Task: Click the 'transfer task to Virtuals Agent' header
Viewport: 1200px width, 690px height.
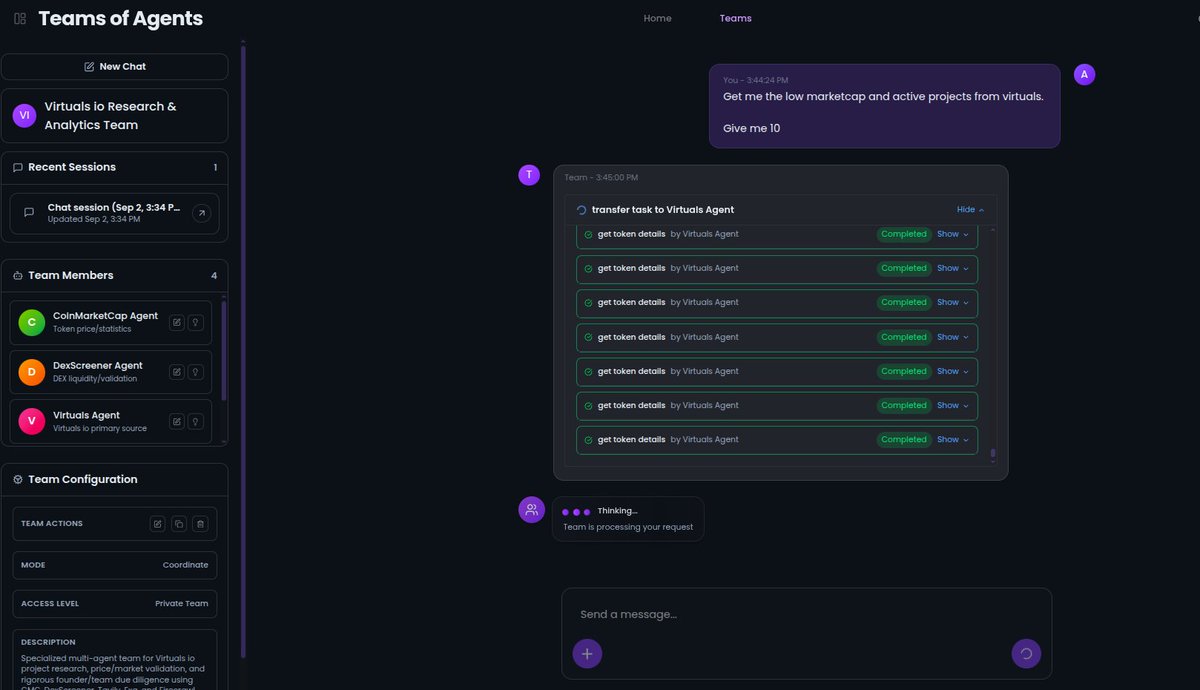Action: [663, 210]
